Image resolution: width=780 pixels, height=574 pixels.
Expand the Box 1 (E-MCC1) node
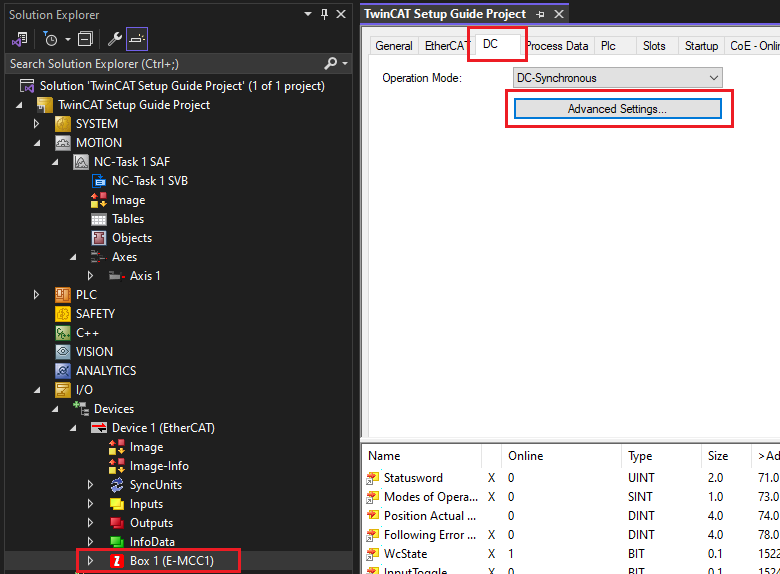tap(90, 561)
